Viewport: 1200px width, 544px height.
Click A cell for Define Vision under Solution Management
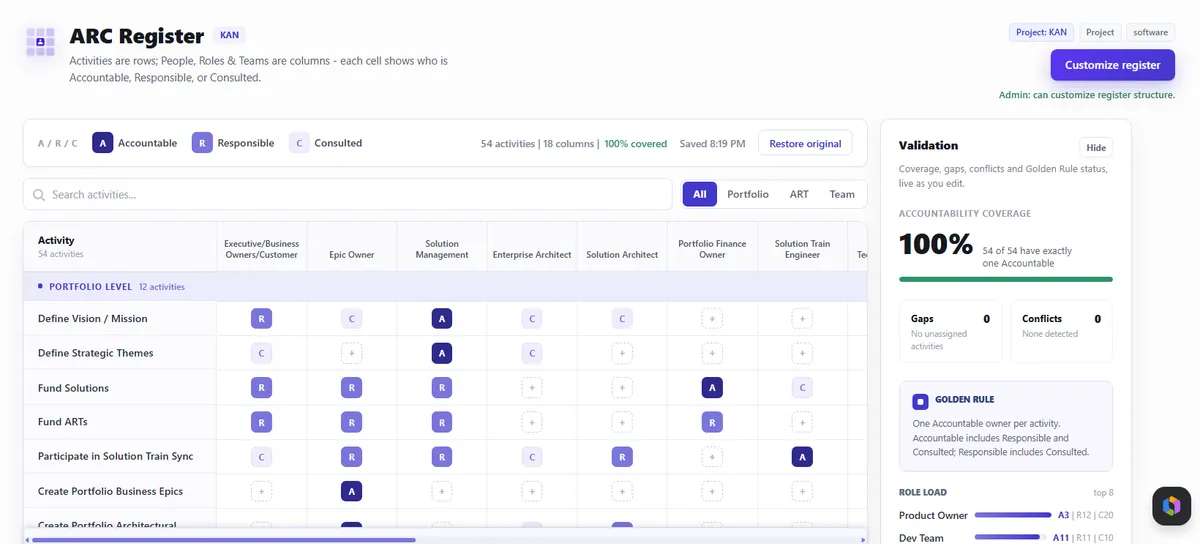[x=442, y=319]
